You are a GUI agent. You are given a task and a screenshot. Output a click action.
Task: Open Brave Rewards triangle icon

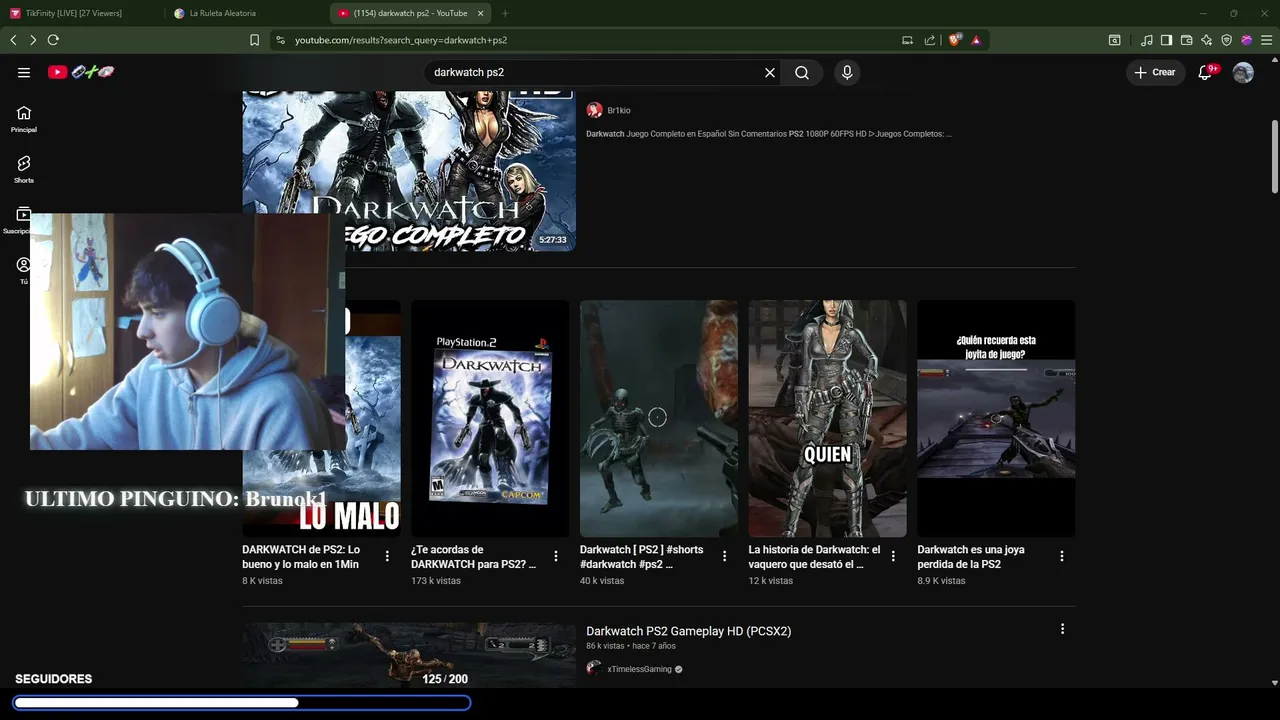pyautogui.click(x=976, y=40)
